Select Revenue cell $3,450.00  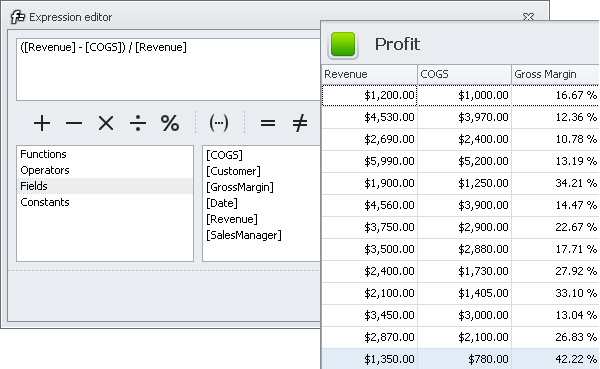tap(369, 315)
